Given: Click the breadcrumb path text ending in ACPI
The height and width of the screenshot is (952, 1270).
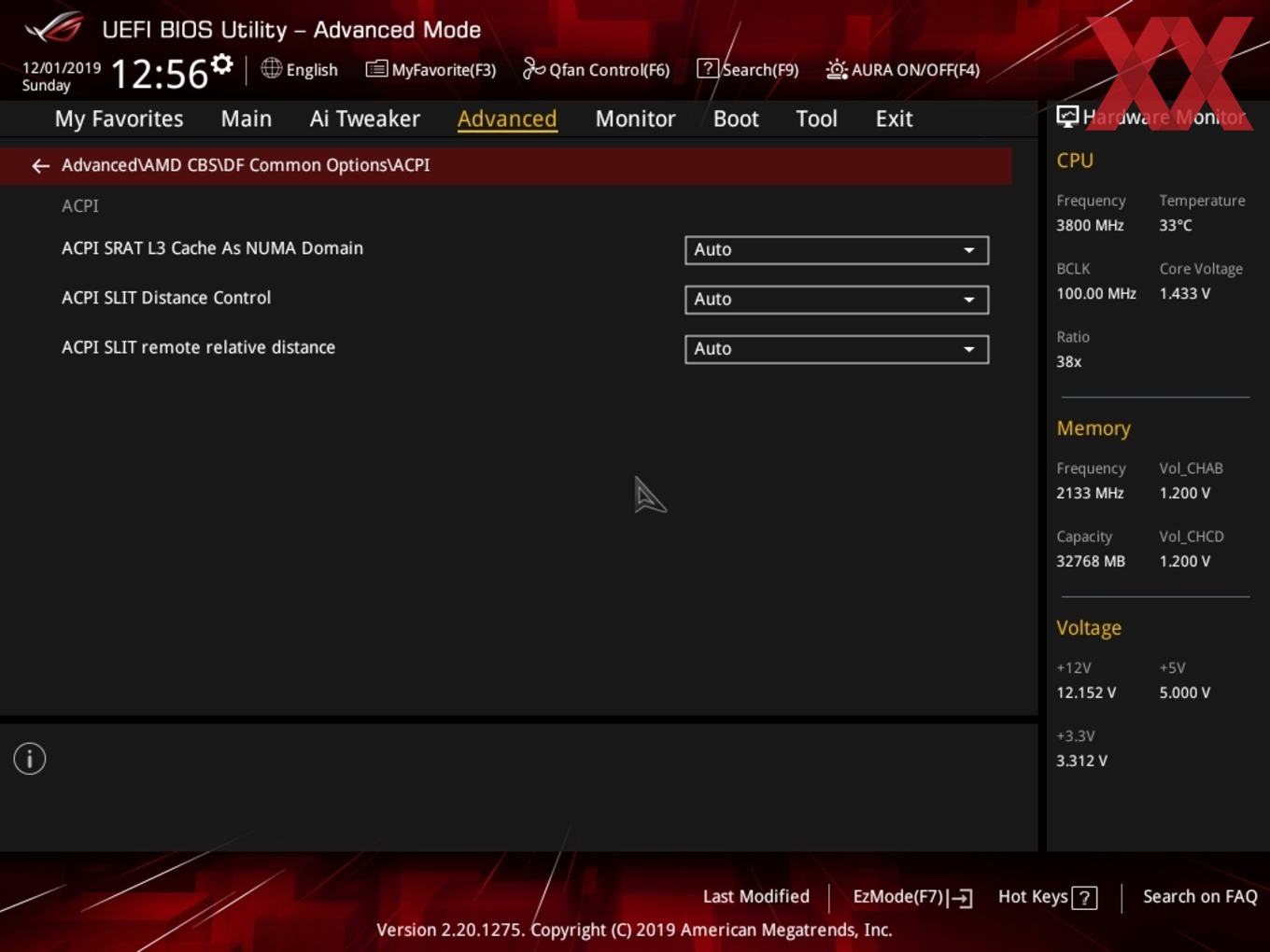Looking at the screenshot, I should (x=246, y=165).
